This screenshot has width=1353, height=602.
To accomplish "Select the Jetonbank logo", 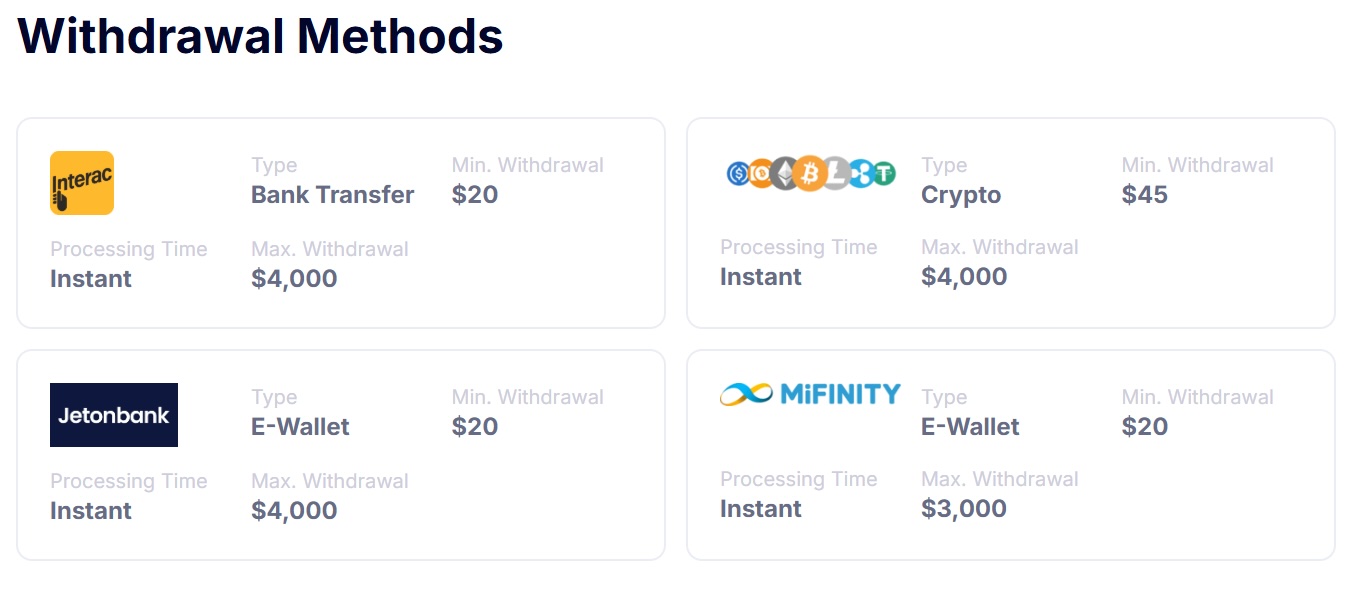I will [x=114, y=415].
